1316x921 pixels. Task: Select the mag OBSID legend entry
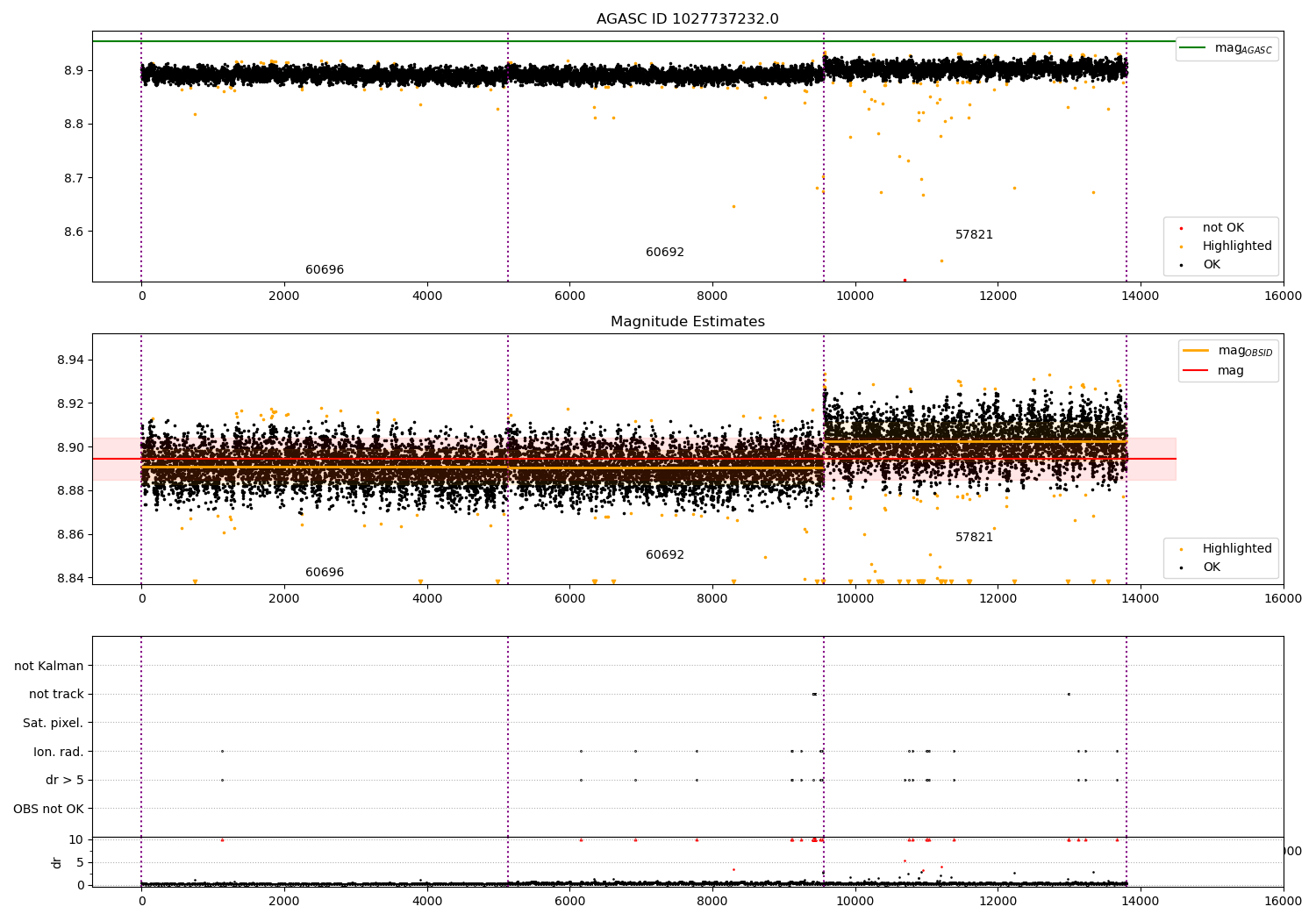[x=1245, y=351]
